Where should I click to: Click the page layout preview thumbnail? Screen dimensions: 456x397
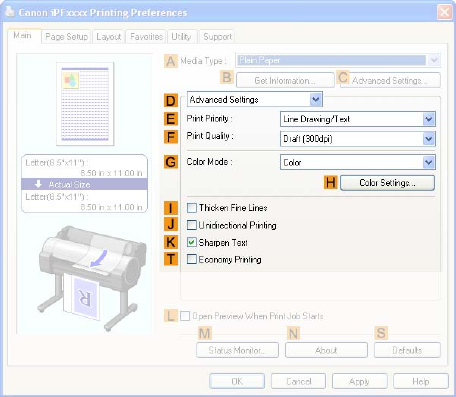click(85, 104)
